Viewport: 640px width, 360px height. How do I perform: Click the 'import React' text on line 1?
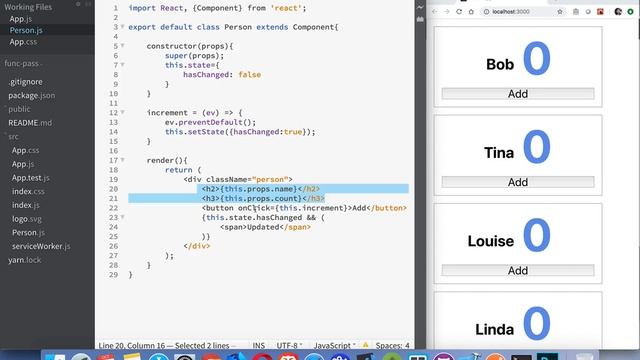155,8
